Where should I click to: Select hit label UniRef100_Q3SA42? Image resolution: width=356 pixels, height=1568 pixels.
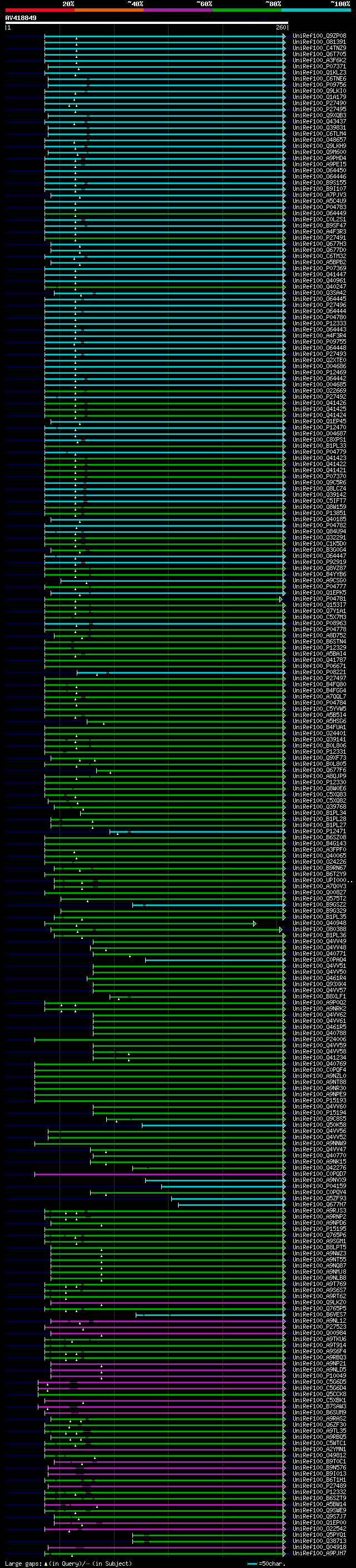coord(319,293)
